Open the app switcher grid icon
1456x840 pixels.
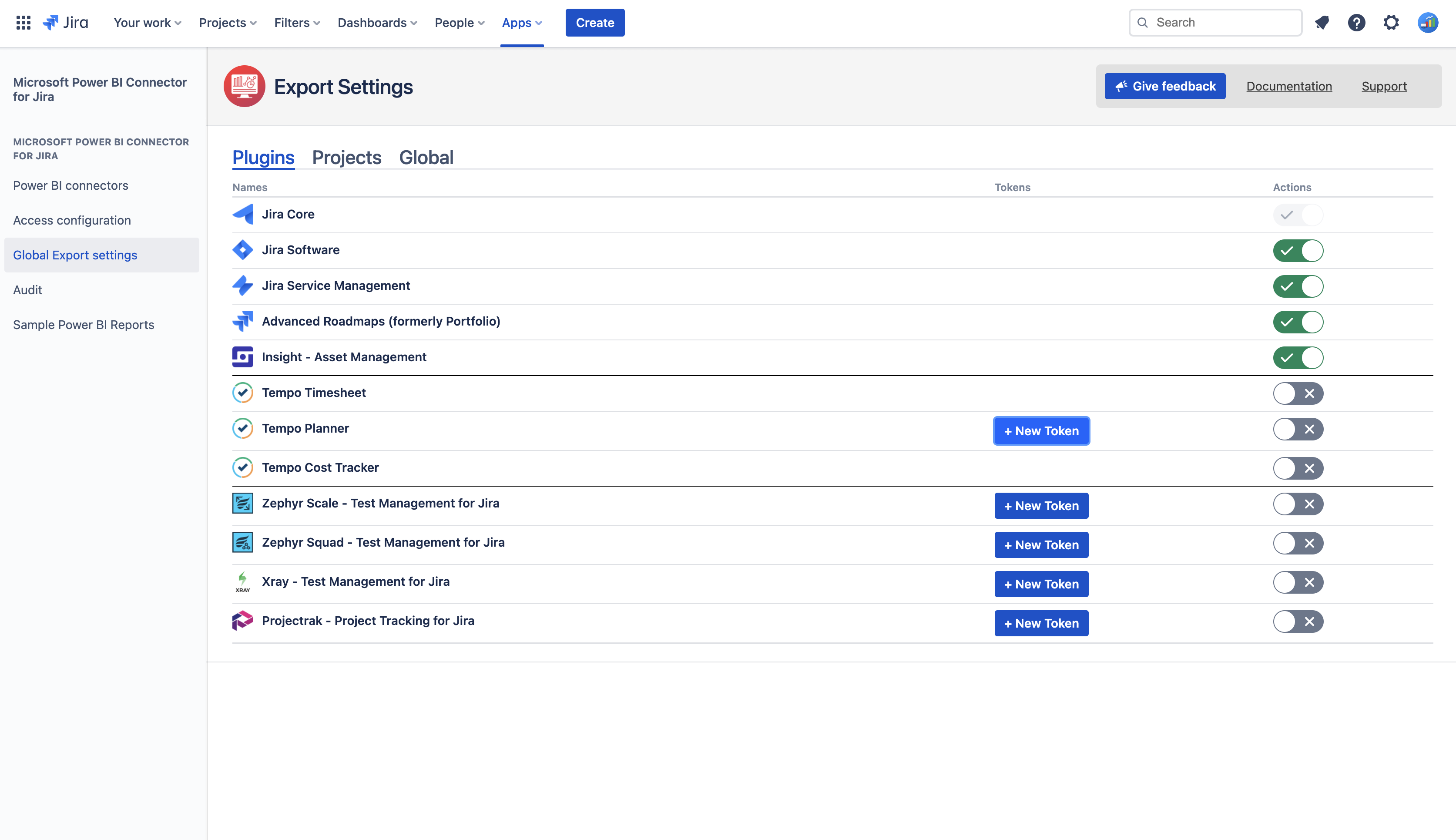(x=23, y=23)
